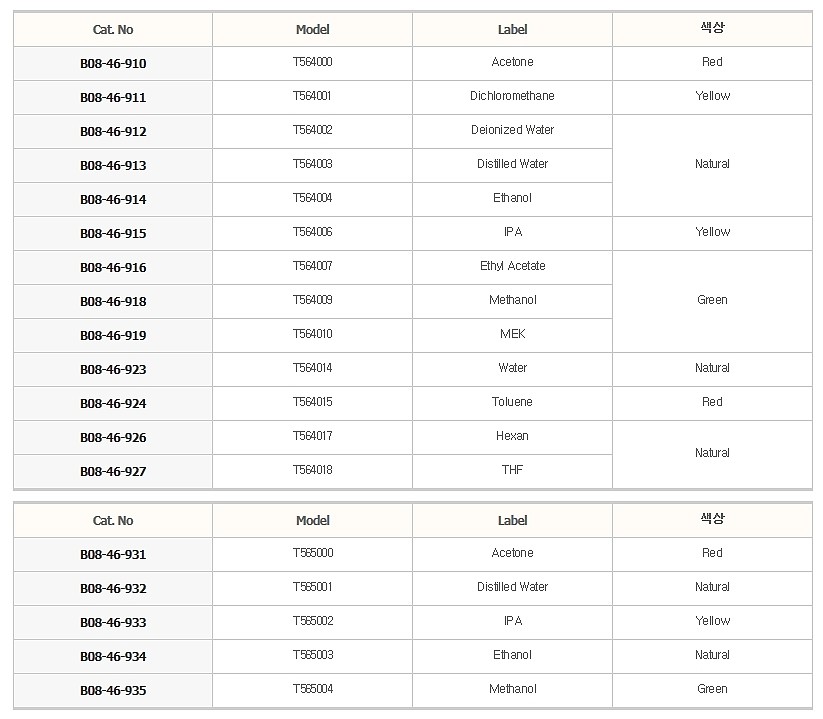Select the Dichloromethane label cell
Screen dimensions: 823x719
click(x=512, y=96)
